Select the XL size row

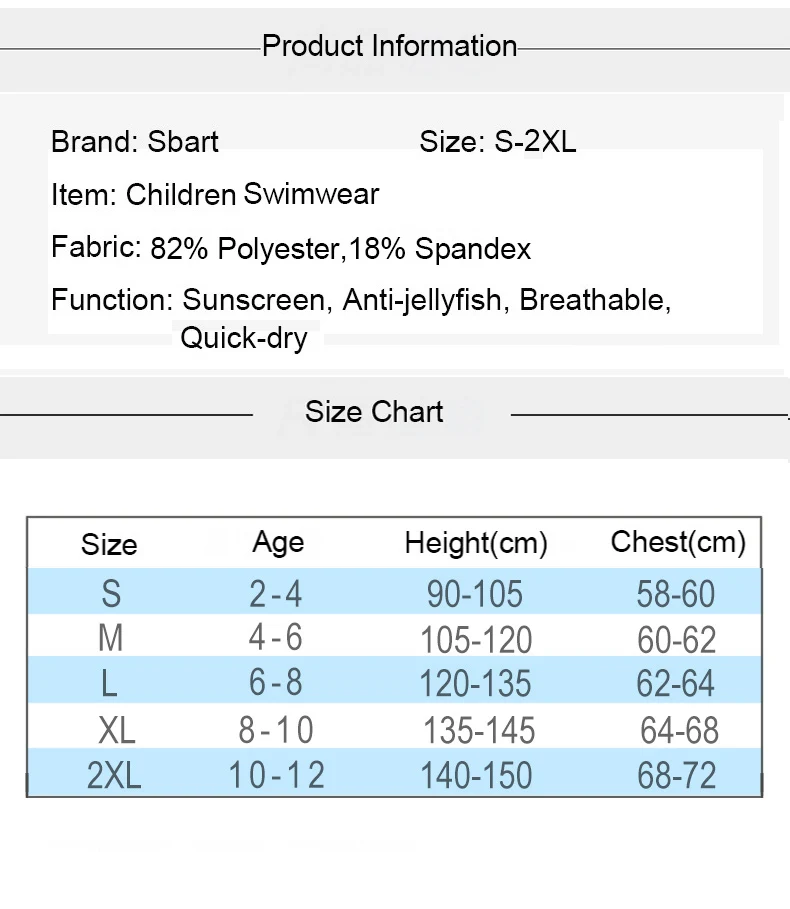(x=394, y=726)
